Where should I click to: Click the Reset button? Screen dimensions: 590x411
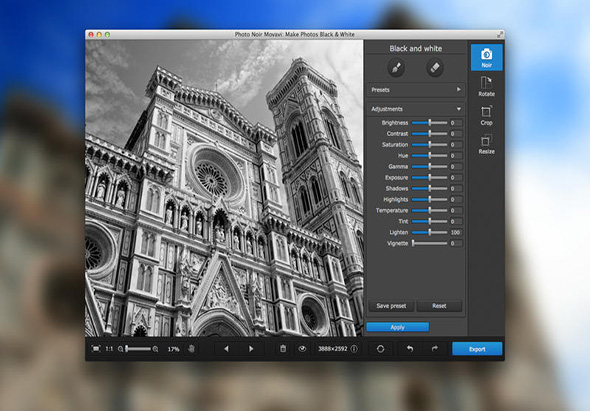click(439, 306)
